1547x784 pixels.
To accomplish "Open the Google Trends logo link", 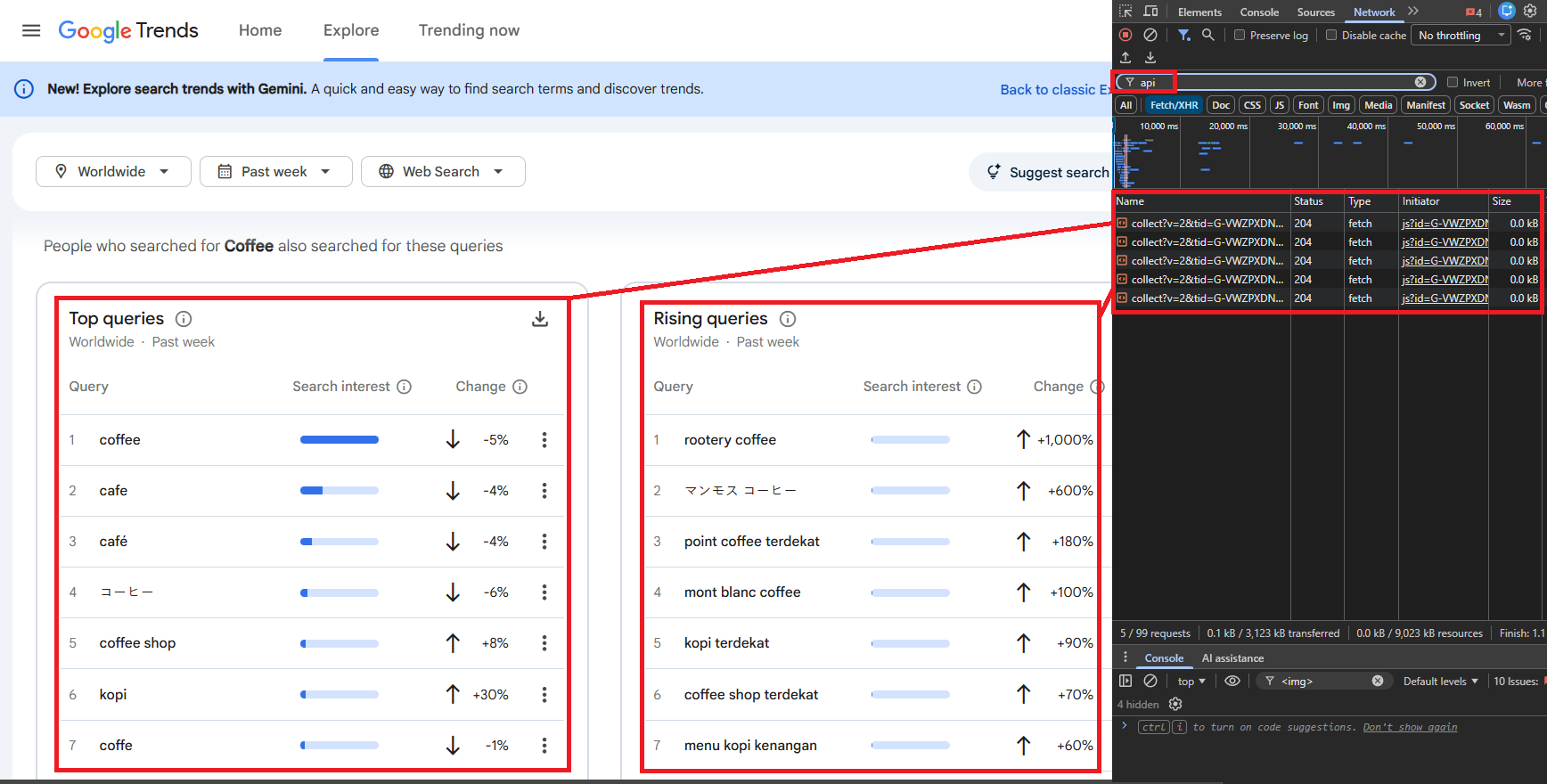I will click(x=128, y=30).
